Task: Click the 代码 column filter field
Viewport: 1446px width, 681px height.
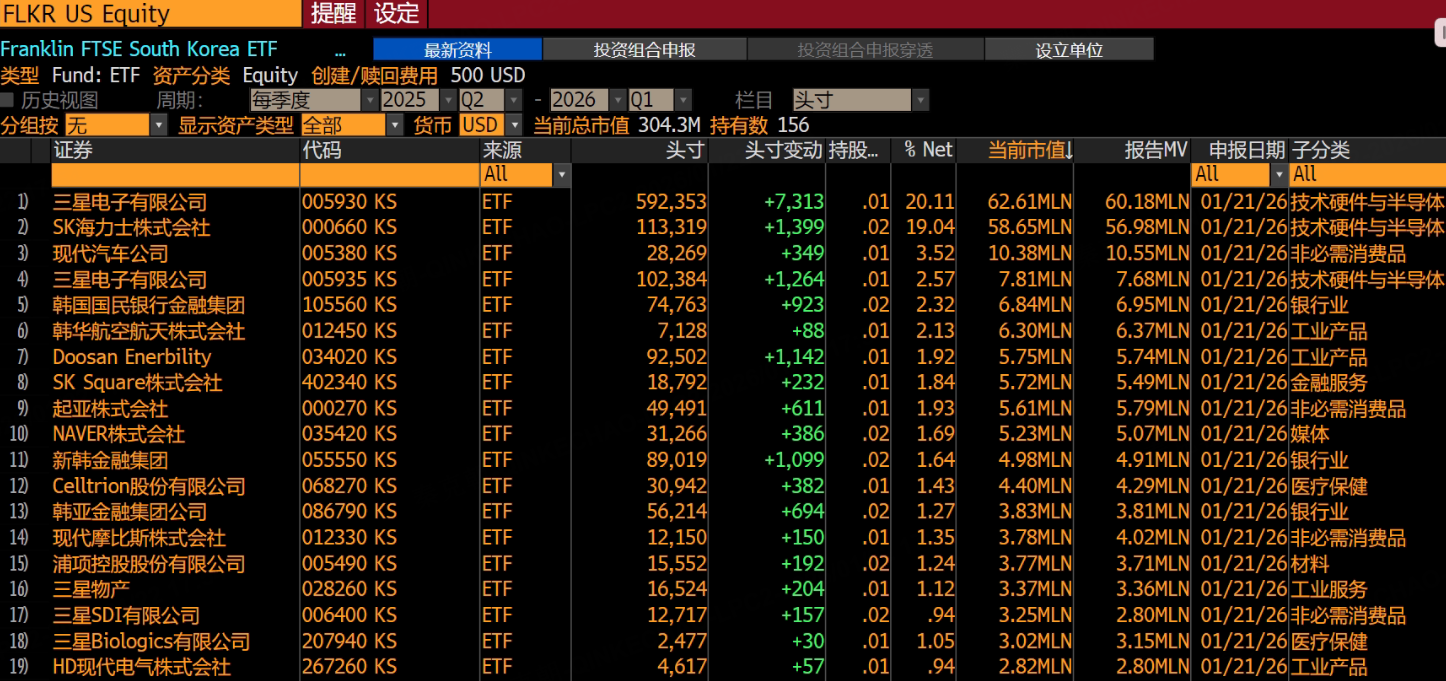Action: 389,174
